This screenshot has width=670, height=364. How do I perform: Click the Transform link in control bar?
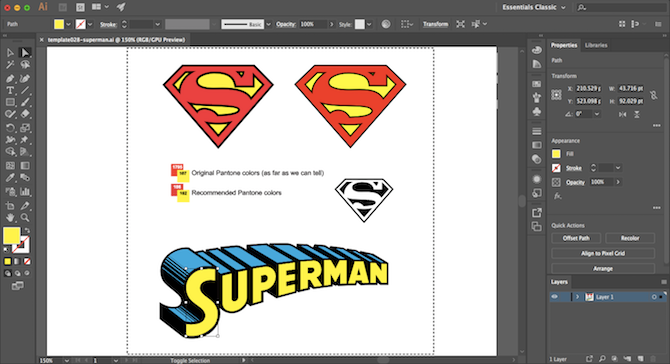point(435,24)
